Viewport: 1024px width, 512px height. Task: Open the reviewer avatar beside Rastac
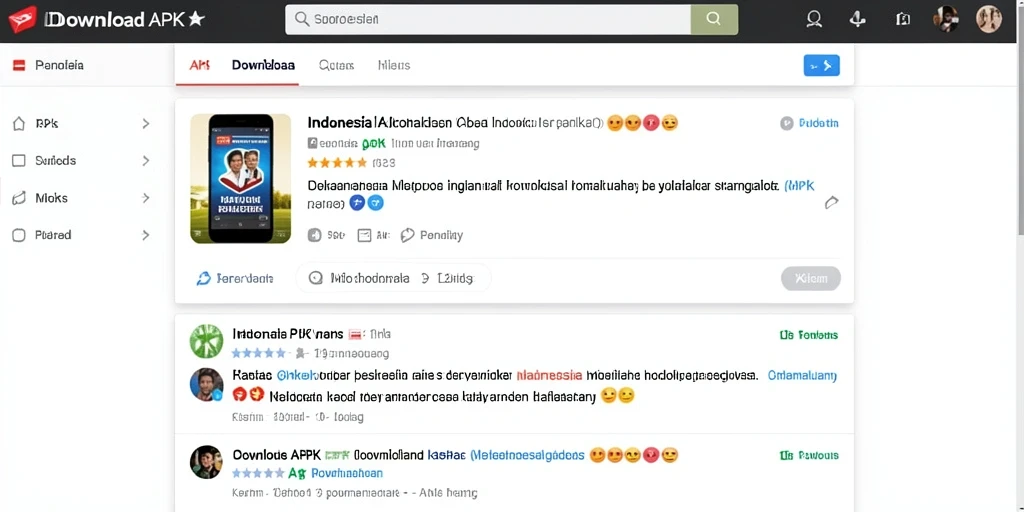click(x=206, y=385)
